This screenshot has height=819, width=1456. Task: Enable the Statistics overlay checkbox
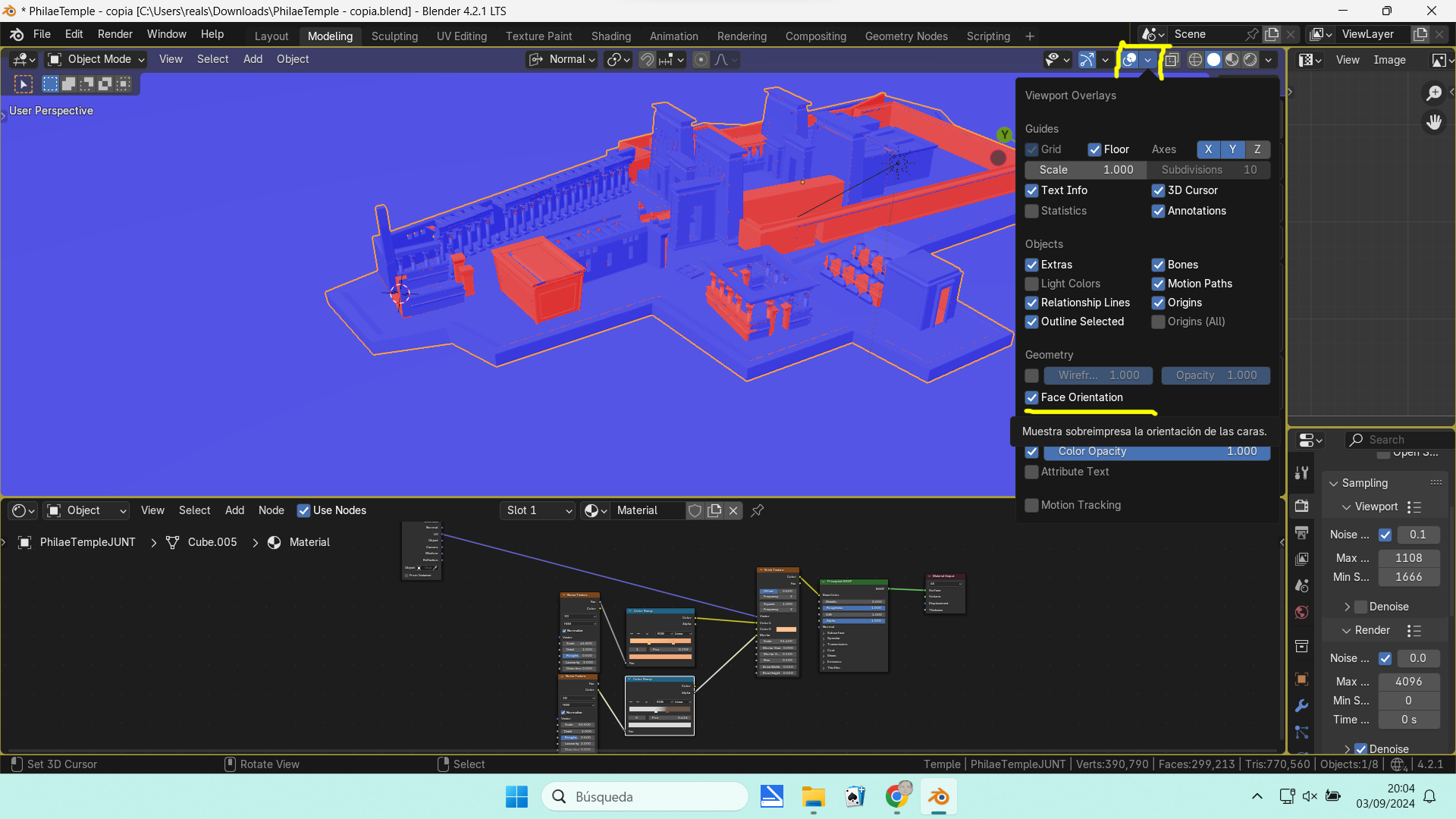tap(1032, 211)
